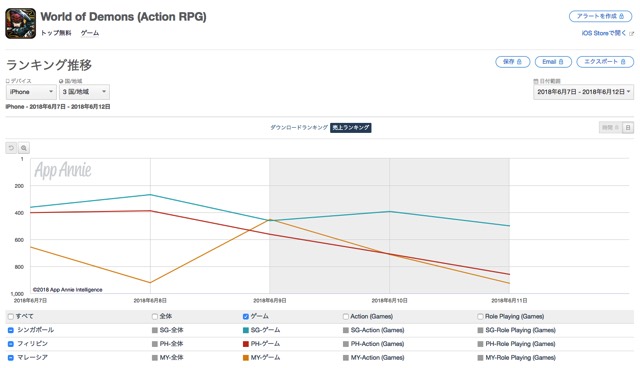Switch to ダウンロードランキング tab

pyautogui.click(x=299, y=128)
